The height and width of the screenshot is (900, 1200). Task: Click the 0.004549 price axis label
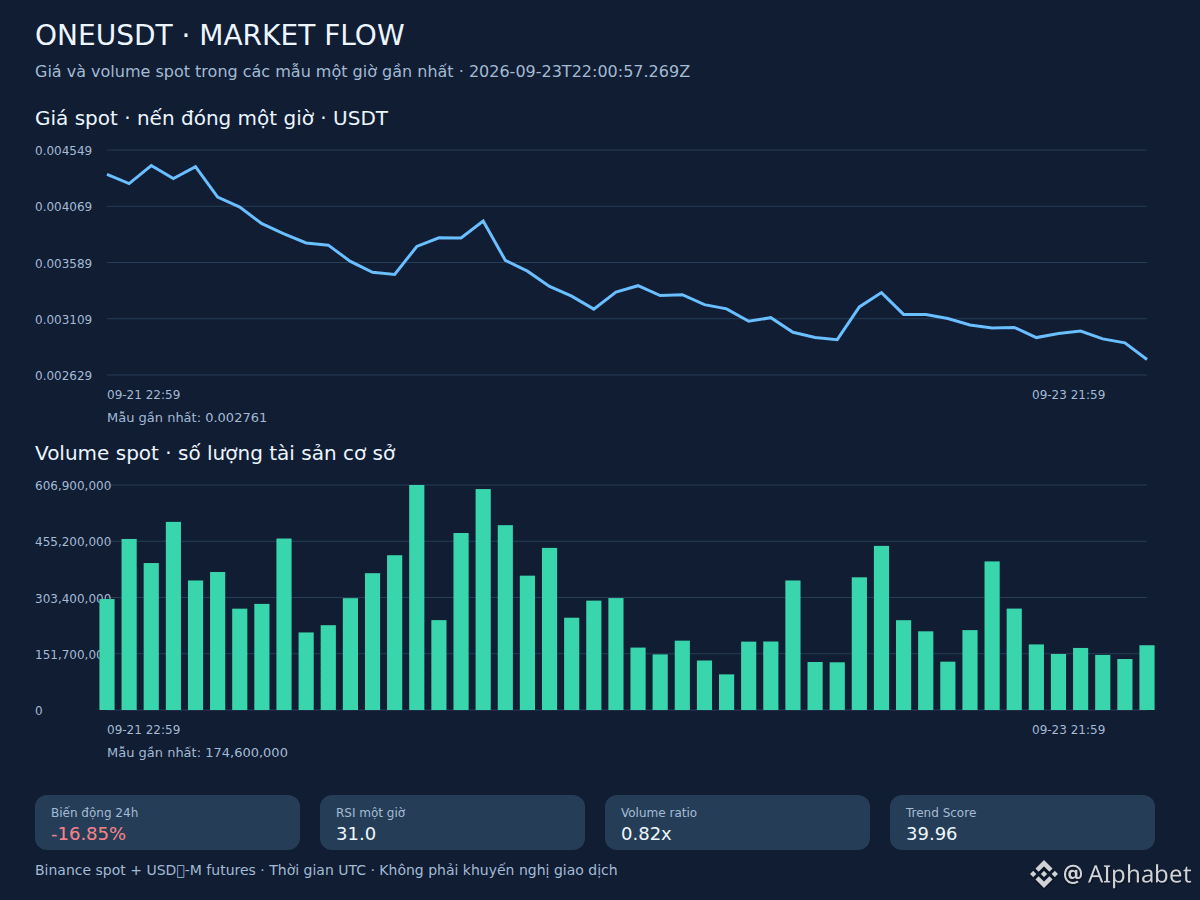click(64, 150)
